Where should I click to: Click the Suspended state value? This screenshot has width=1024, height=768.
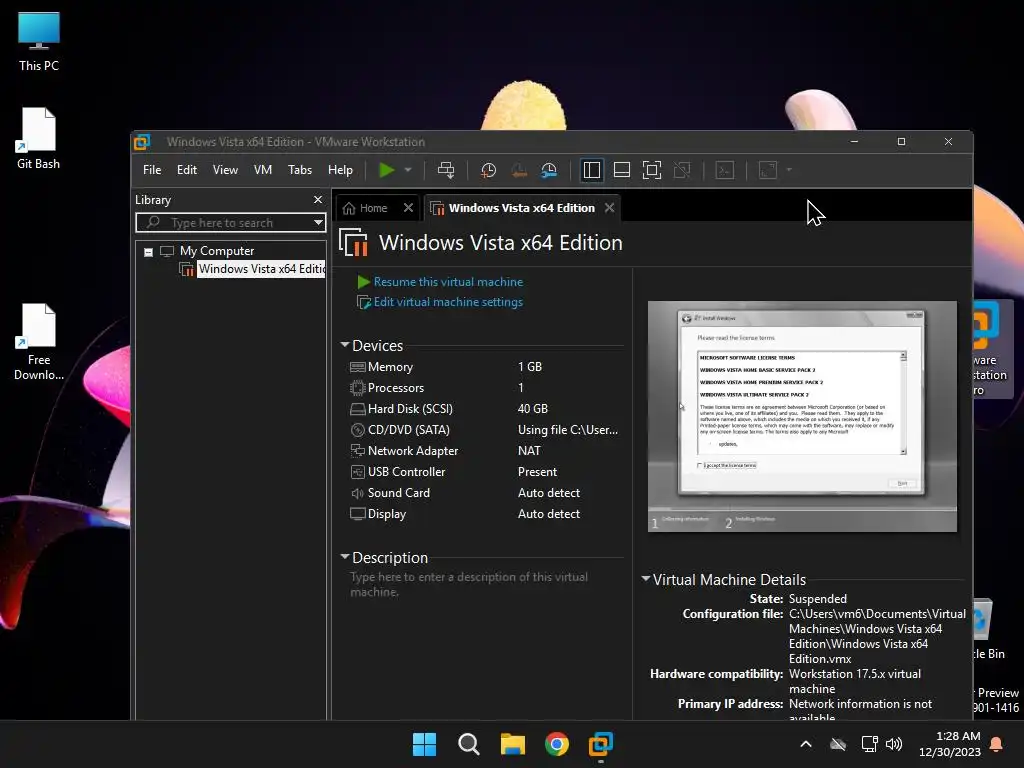pyautogui.click(x=818, y=599)
